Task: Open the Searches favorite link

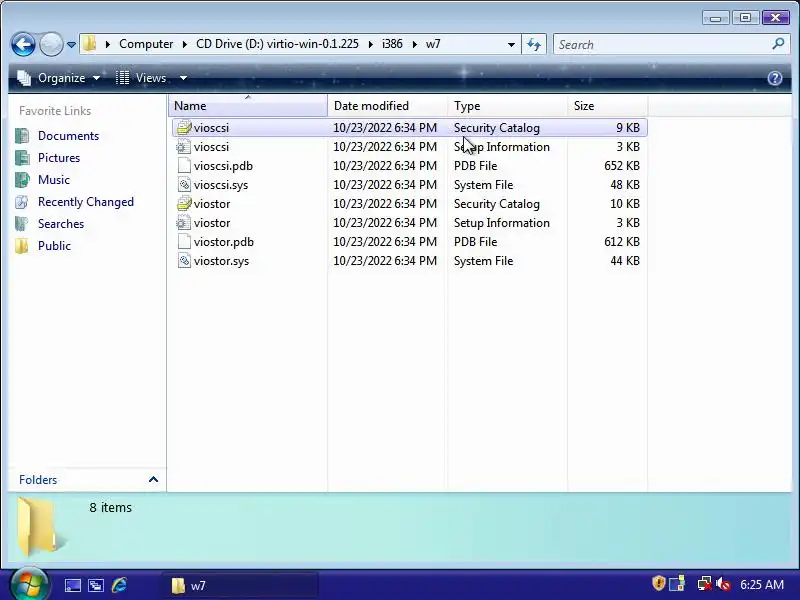Action: pyautogui.click(x=61, y=223)
